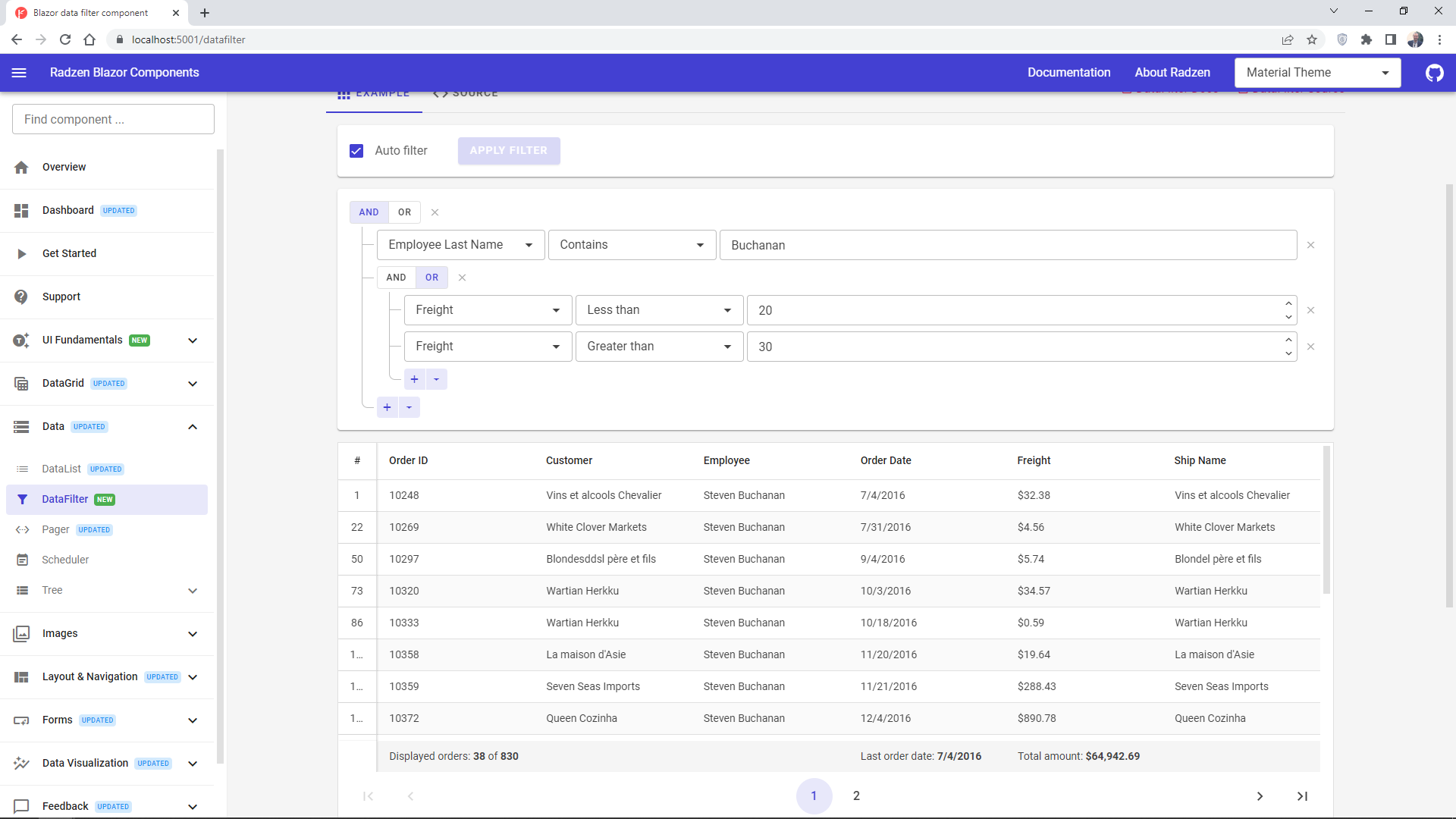Image resolution: width=1456 pixels, height=819 pixels.
Task: Open the Documentation menu link
Action: pos(1068,73)
